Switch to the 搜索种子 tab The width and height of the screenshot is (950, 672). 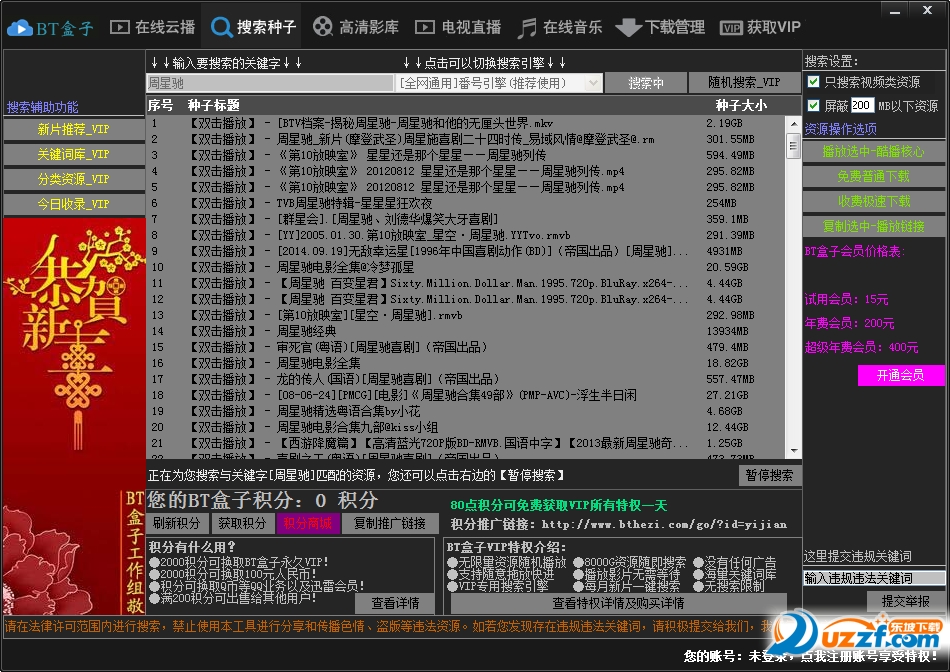pyautogui.click(x=253, y=27)
